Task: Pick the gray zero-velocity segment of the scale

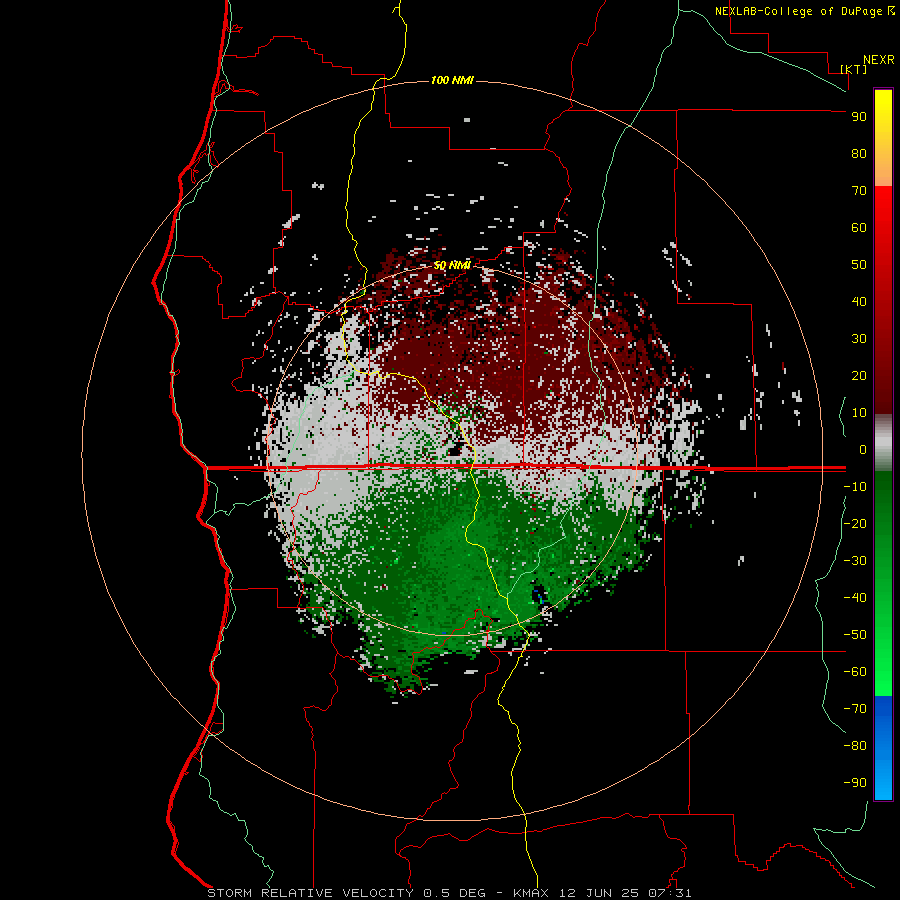Action: 883,443
